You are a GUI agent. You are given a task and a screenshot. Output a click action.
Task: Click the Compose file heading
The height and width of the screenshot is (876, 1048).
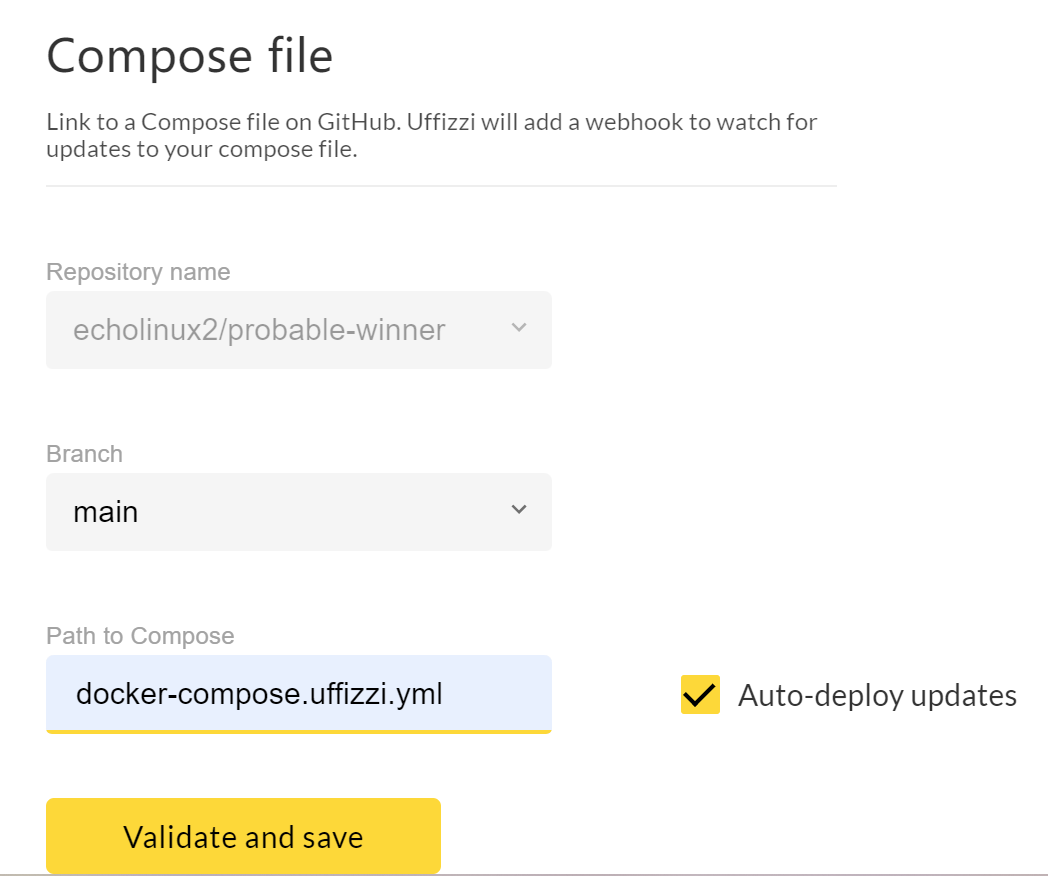[x=190, y=56]
